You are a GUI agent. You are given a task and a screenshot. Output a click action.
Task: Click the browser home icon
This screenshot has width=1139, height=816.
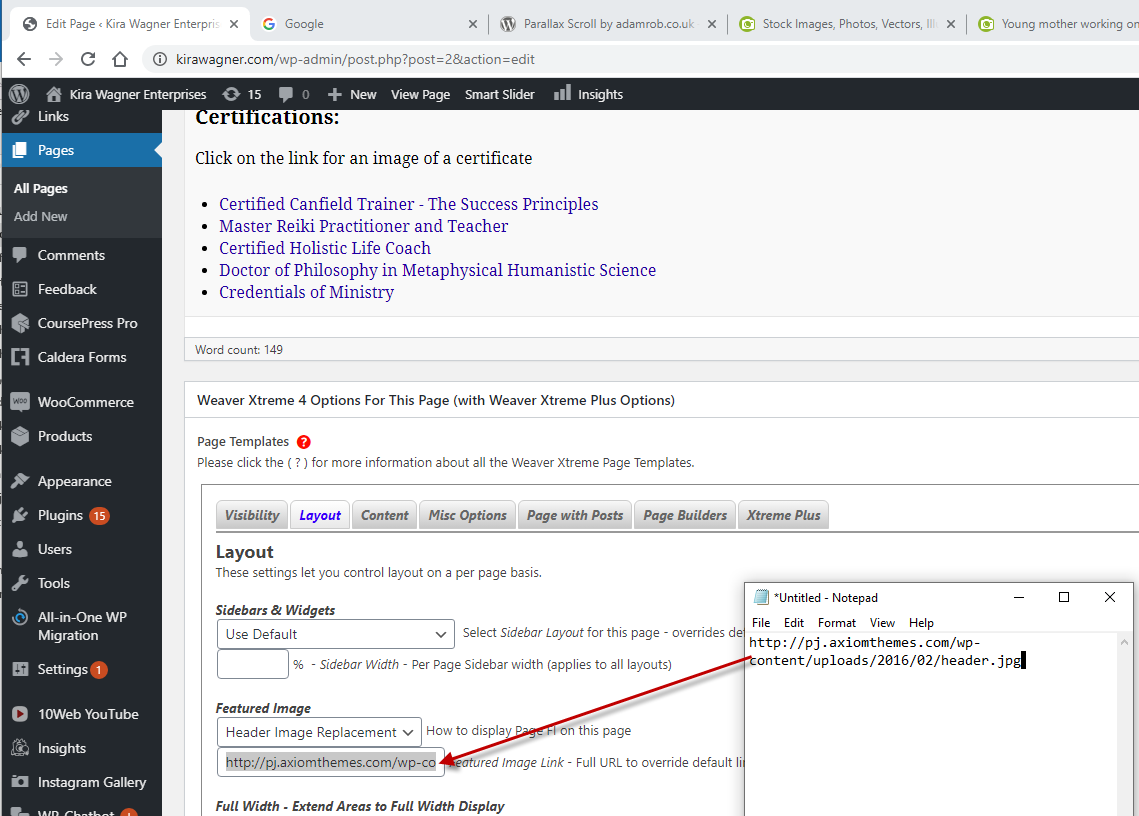click(119, 59)
